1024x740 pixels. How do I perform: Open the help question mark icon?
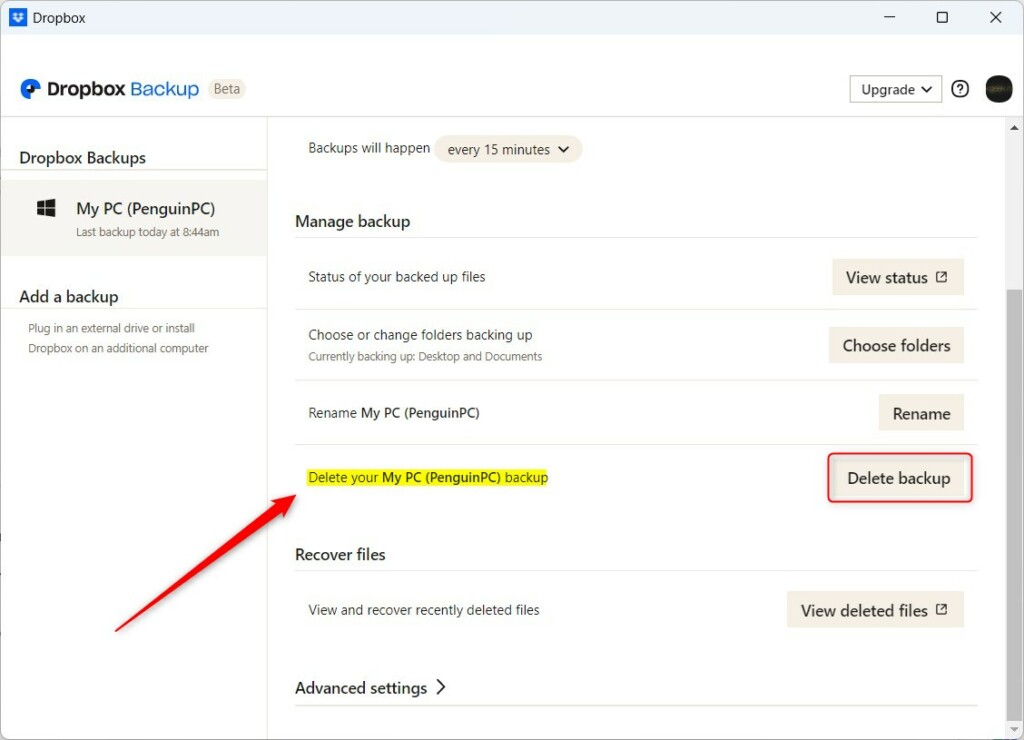point(959,89)
